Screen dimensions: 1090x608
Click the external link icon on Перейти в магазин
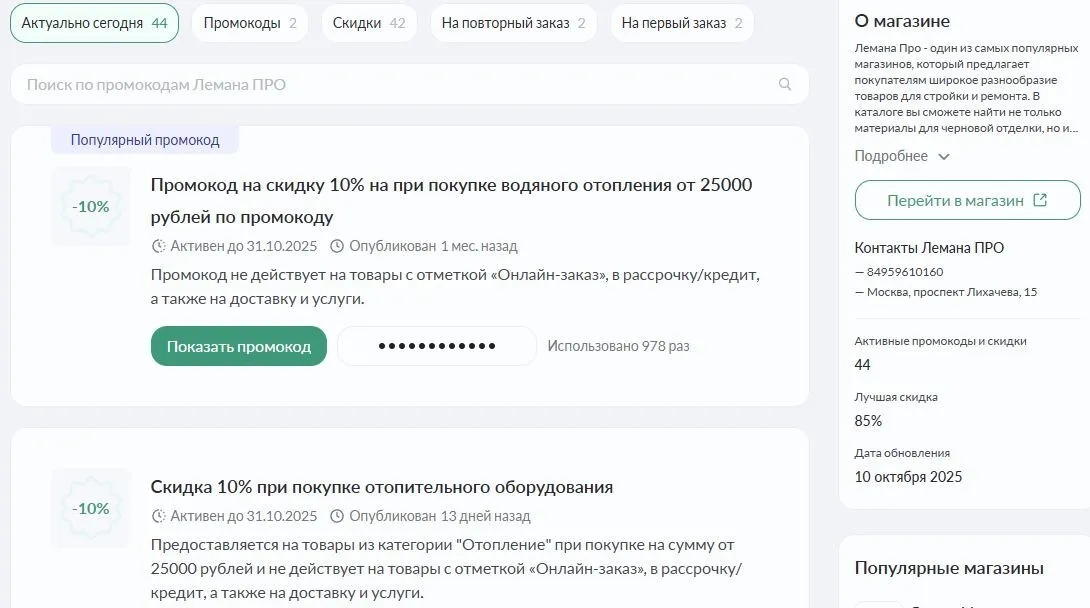[x=1040, y=198]
